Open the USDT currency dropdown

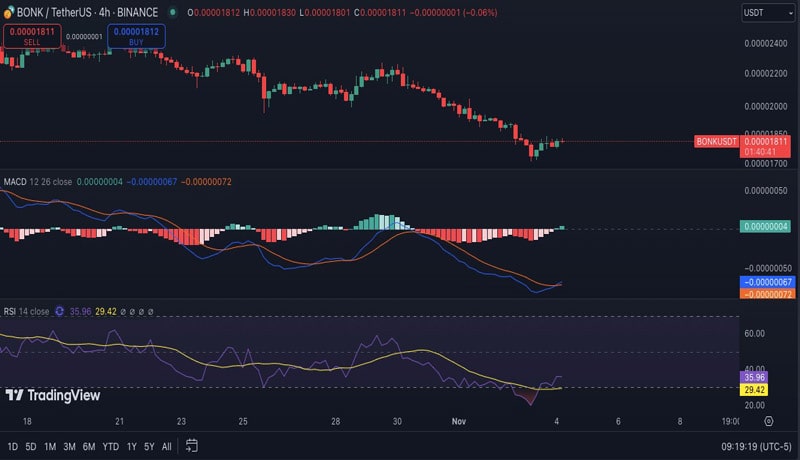tap(766, 13)
